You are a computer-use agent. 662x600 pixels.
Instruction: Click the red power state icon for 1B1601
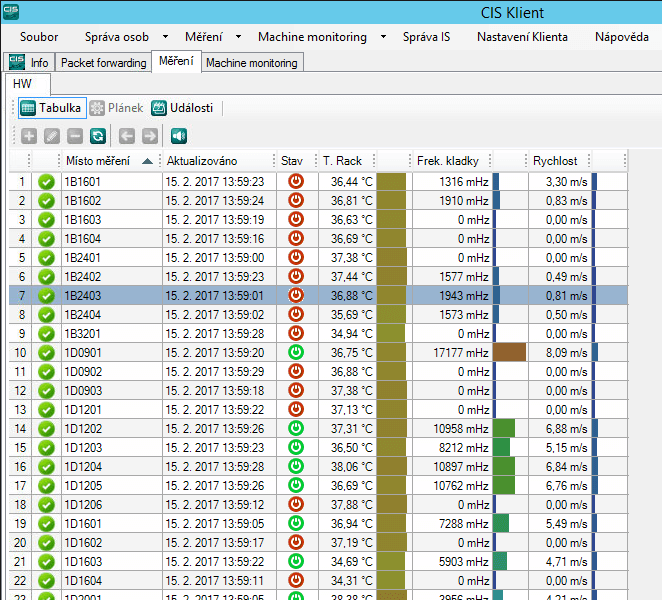[295, 181]
